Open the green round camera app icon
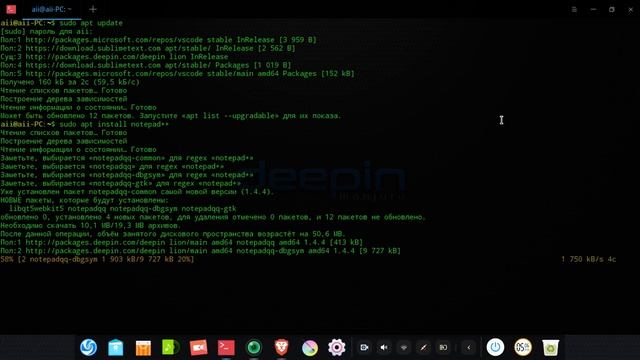Image resolution: width=640 pixels, height=360 pixels. point(254,348)
